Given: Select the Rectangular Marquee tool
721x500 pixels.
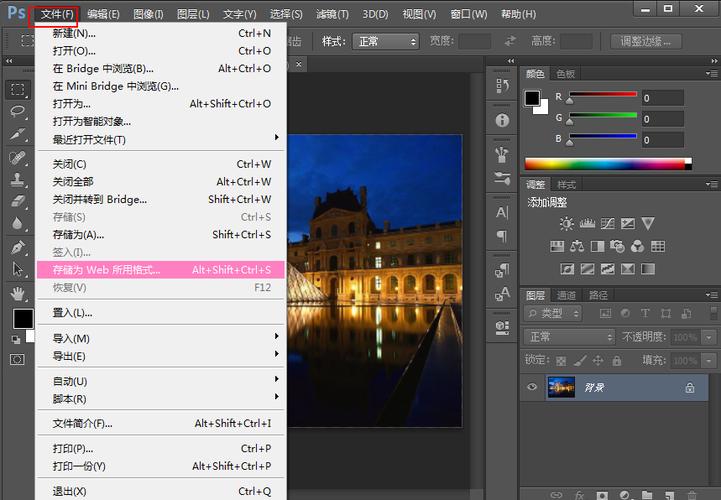Looking at the screenshot, I should [x=18, y=89].
